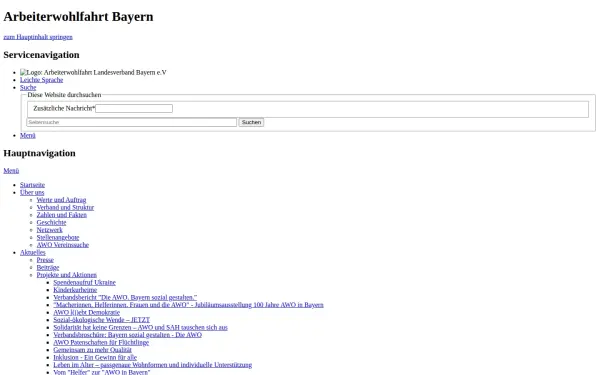Click the Arbeiterwohlfahrt Bayern page heading
600x375 pixels.
[x=78, y=16]
